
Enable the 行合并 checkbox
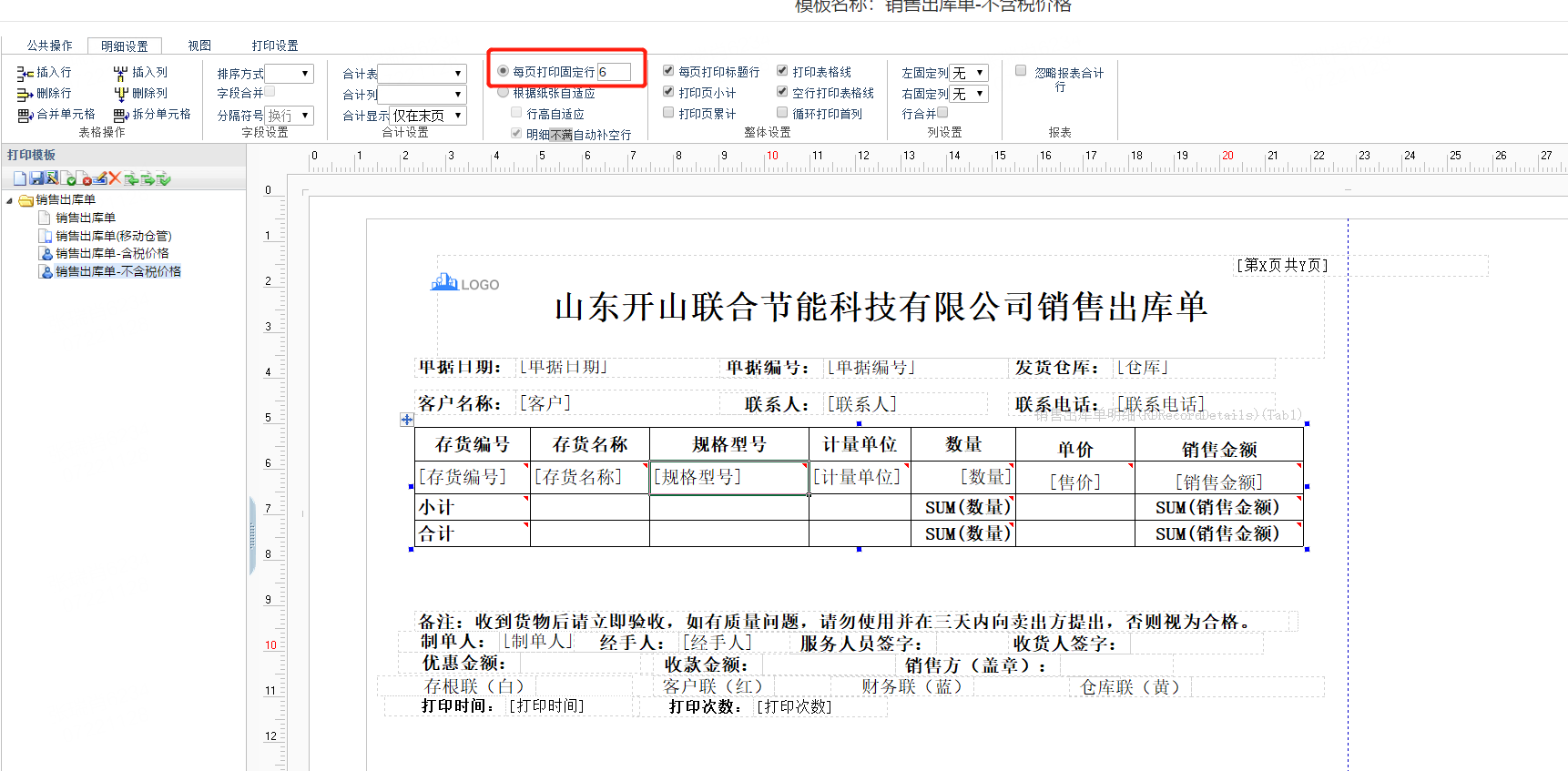coord(942,112)
